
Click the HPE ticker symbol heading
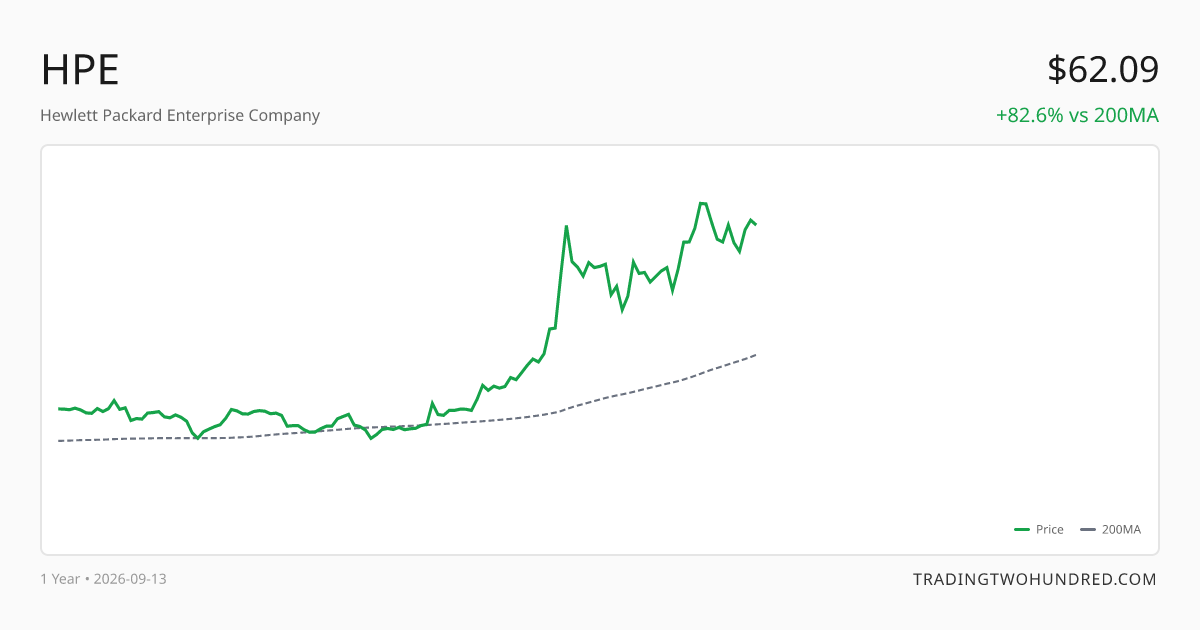(80, 70)
